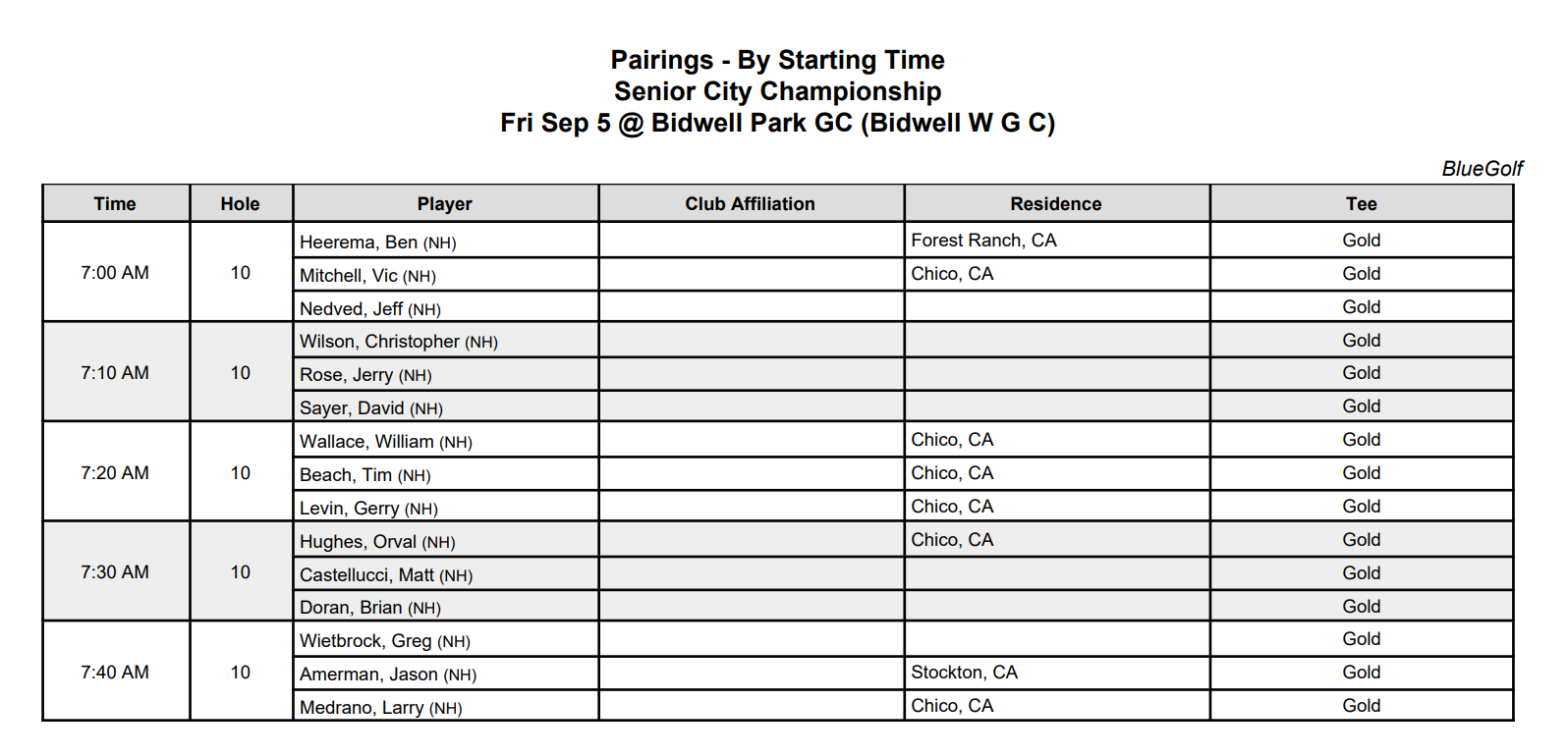Click the BlueGolf link above the table
Viewport: 1568px width, 756px height.
click(x=1482, y=169)
